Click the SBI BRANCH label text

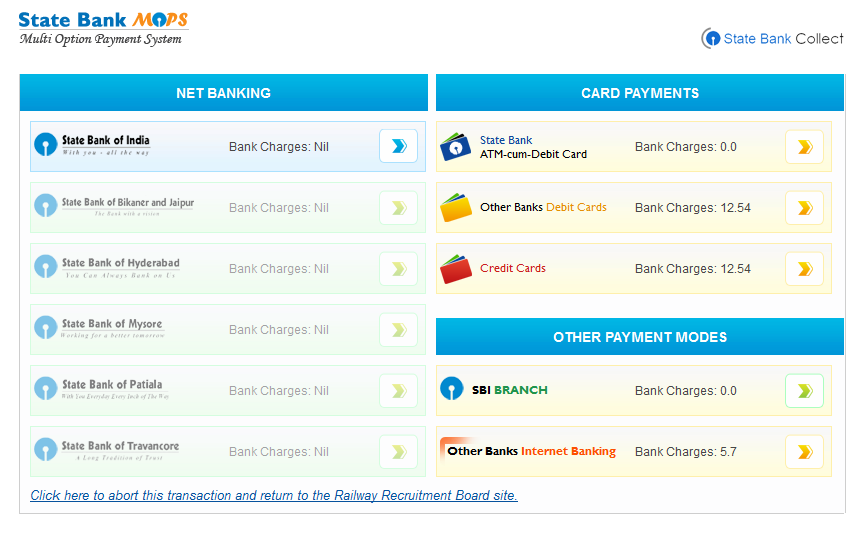tap(509, 390)
